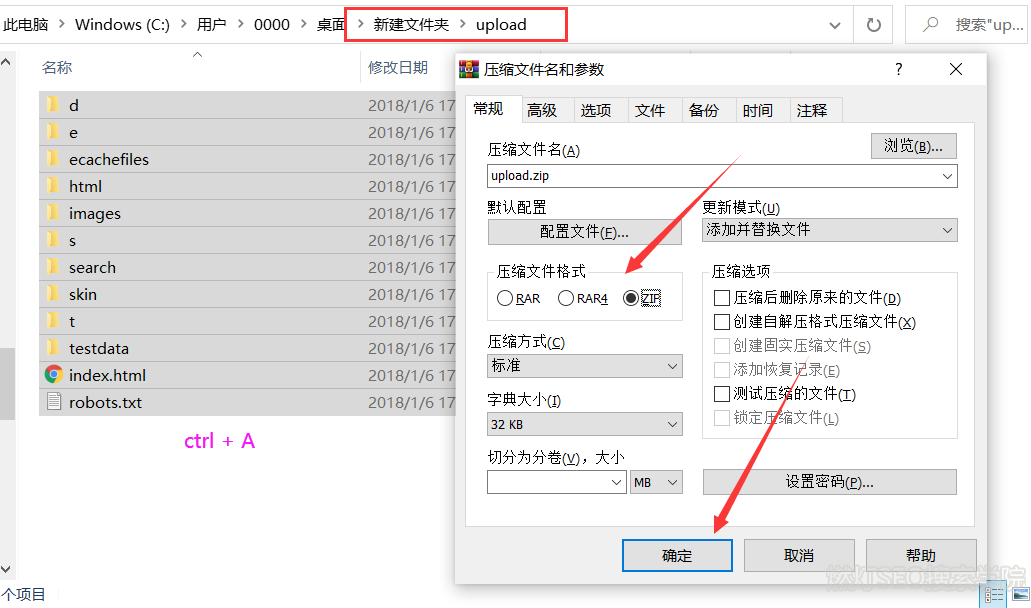The width and height of the screenshot is (1031, 608).
Task: Go to 新建文件夹 in breadcrumb
Action: [x=411, y=24]
